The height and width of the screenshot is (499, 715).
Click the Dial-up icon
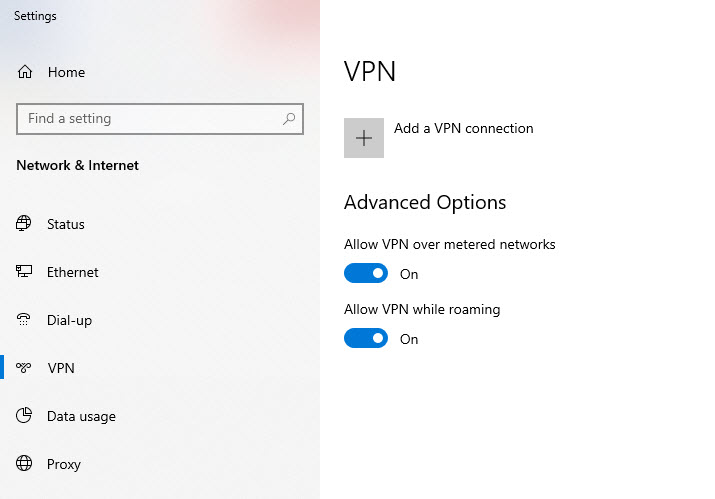pos(25,320)
